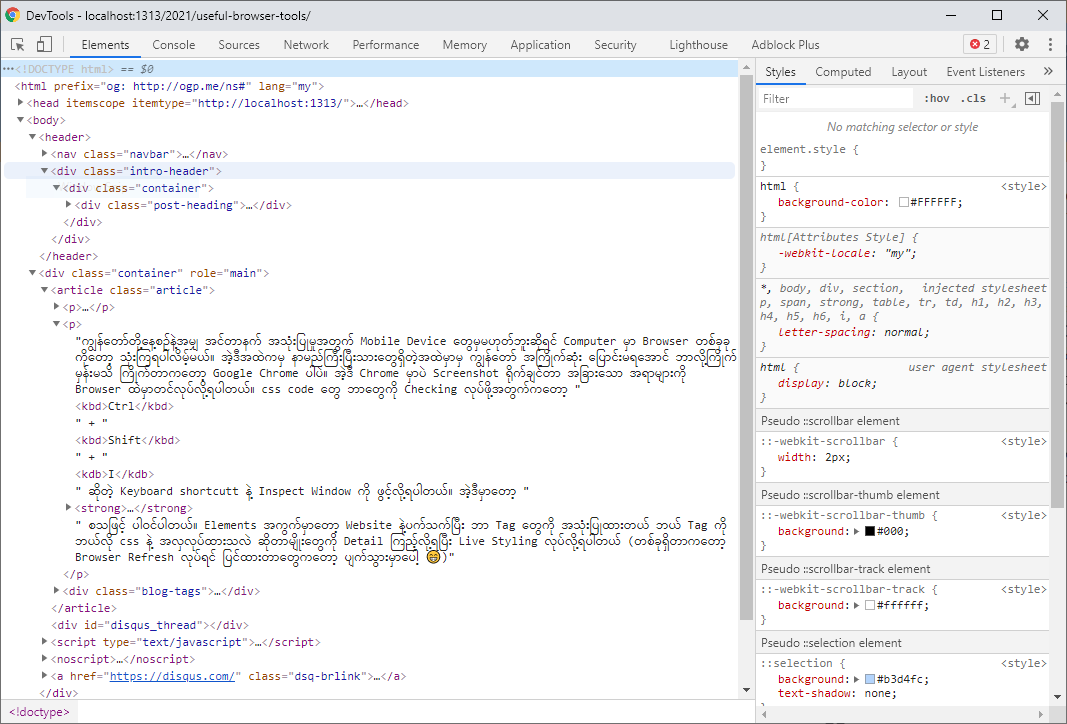Toggle the device toolbar icon
The width and height of the screenshot is (1067, 724).
pyautogui.click(x=44, y=44)
